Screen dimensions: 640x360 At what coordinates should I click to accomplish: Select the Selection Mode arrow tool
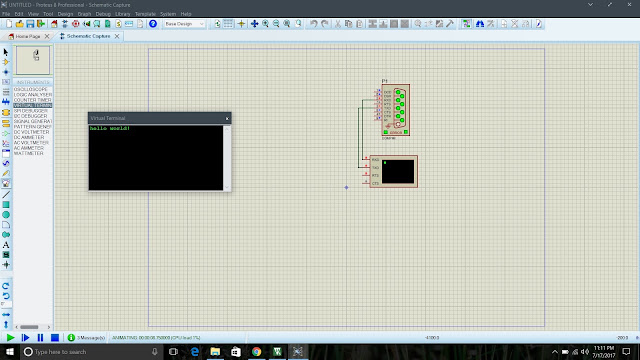click(x=6, y=52)
